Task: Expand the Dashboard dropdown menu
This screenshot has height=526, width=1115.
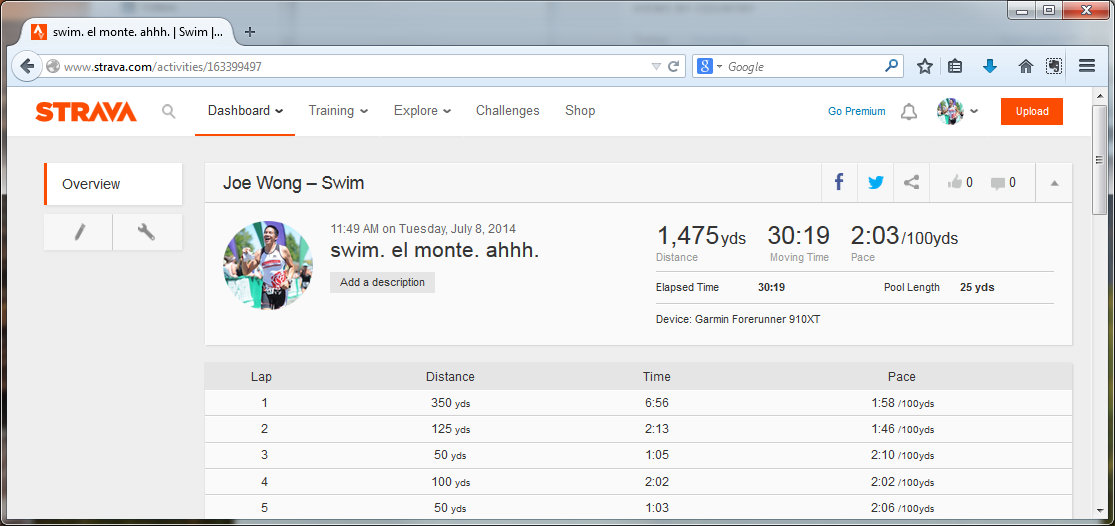Action: (245, 111)
